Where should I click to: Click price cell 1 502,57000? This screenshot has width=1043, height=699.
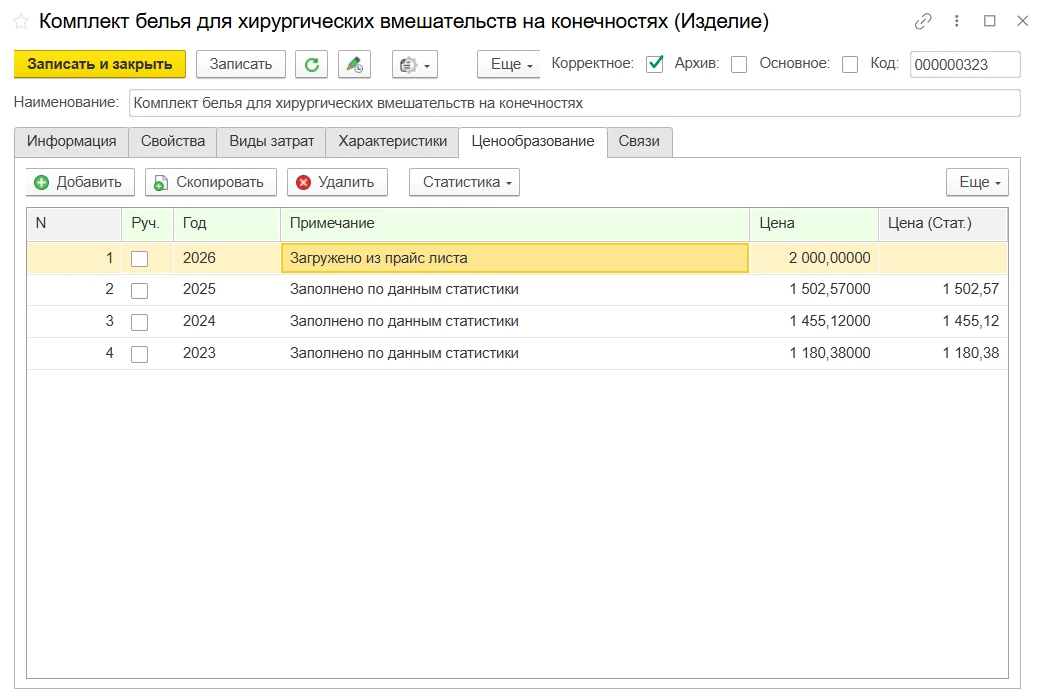point(814,289)
